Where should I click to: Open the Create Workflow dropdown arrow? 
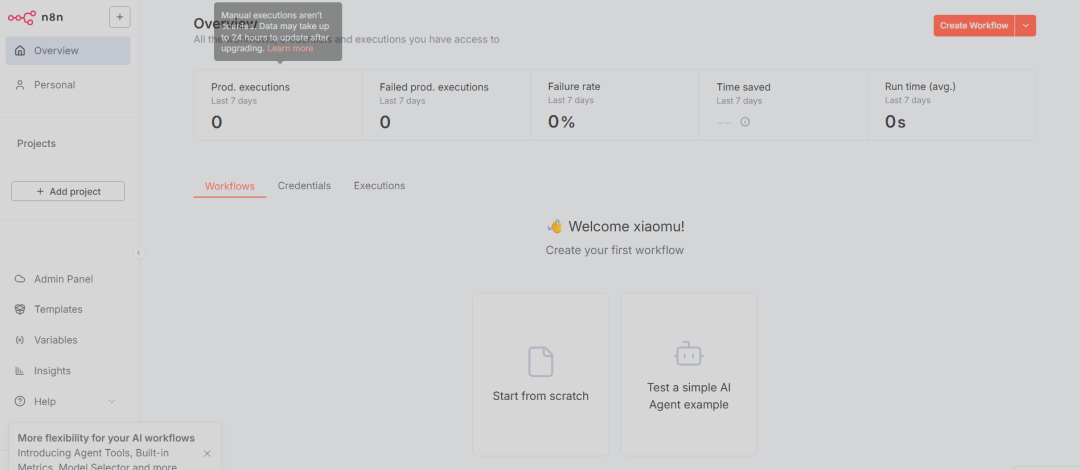(x=1026, y=25)
